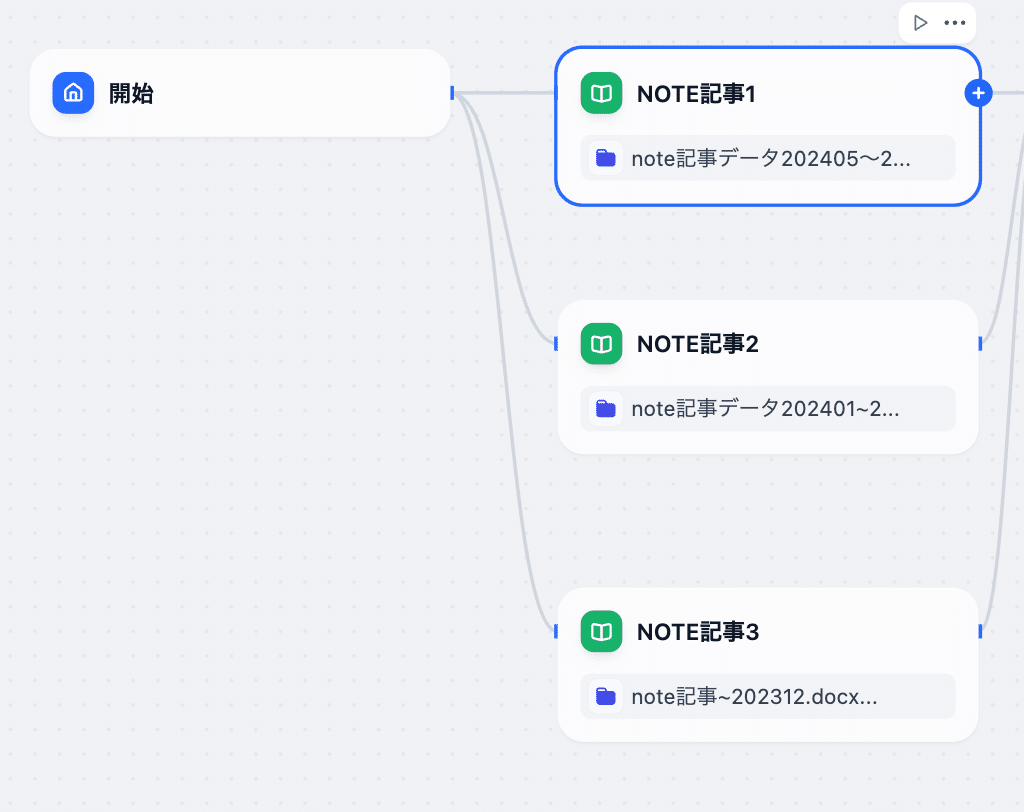The image size is (1024, 812).
Task: Click the output handle of NOTE記事3 node
Action: coord(980,631)
